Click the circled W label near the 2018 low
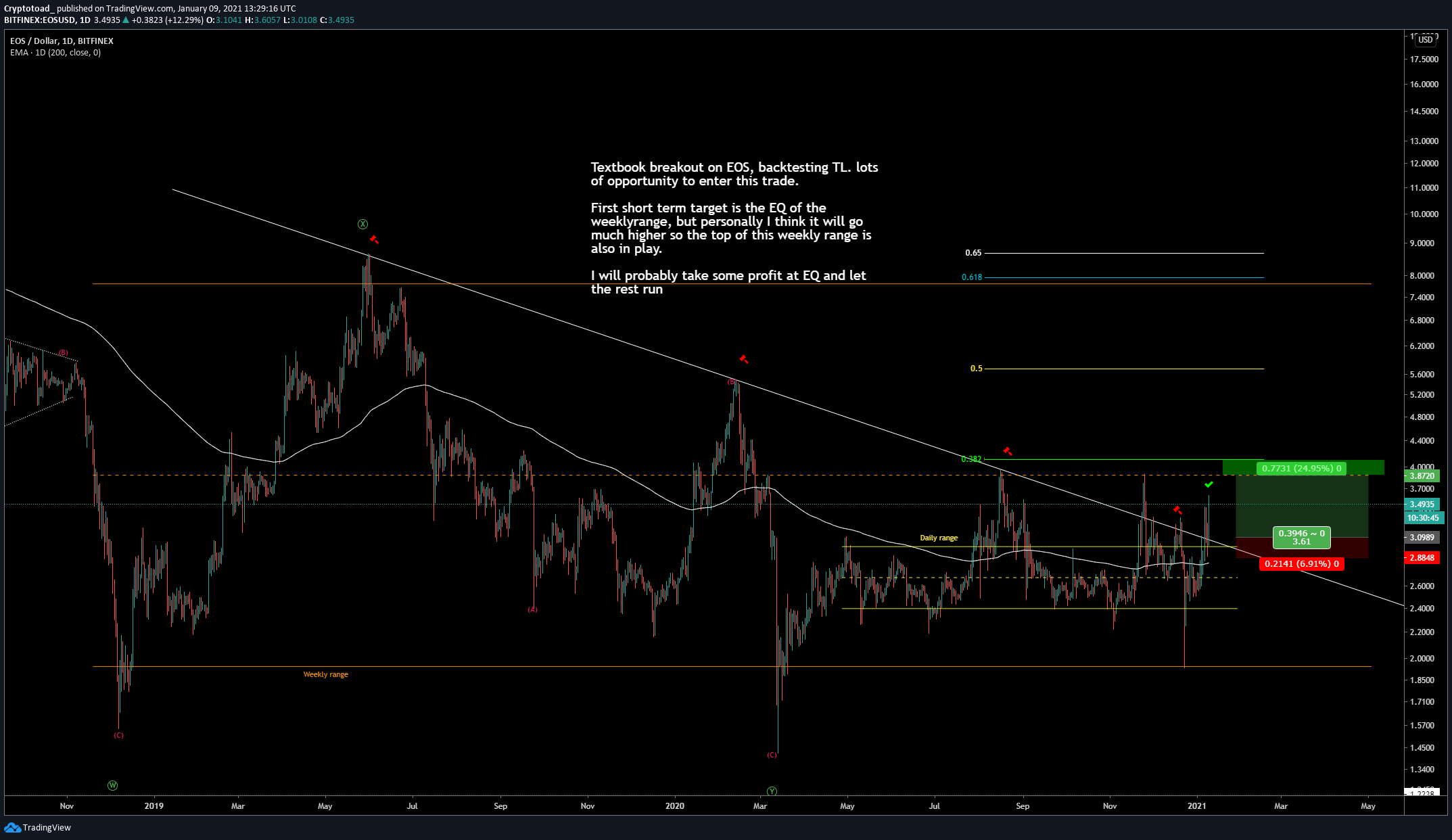 [112, 785]
